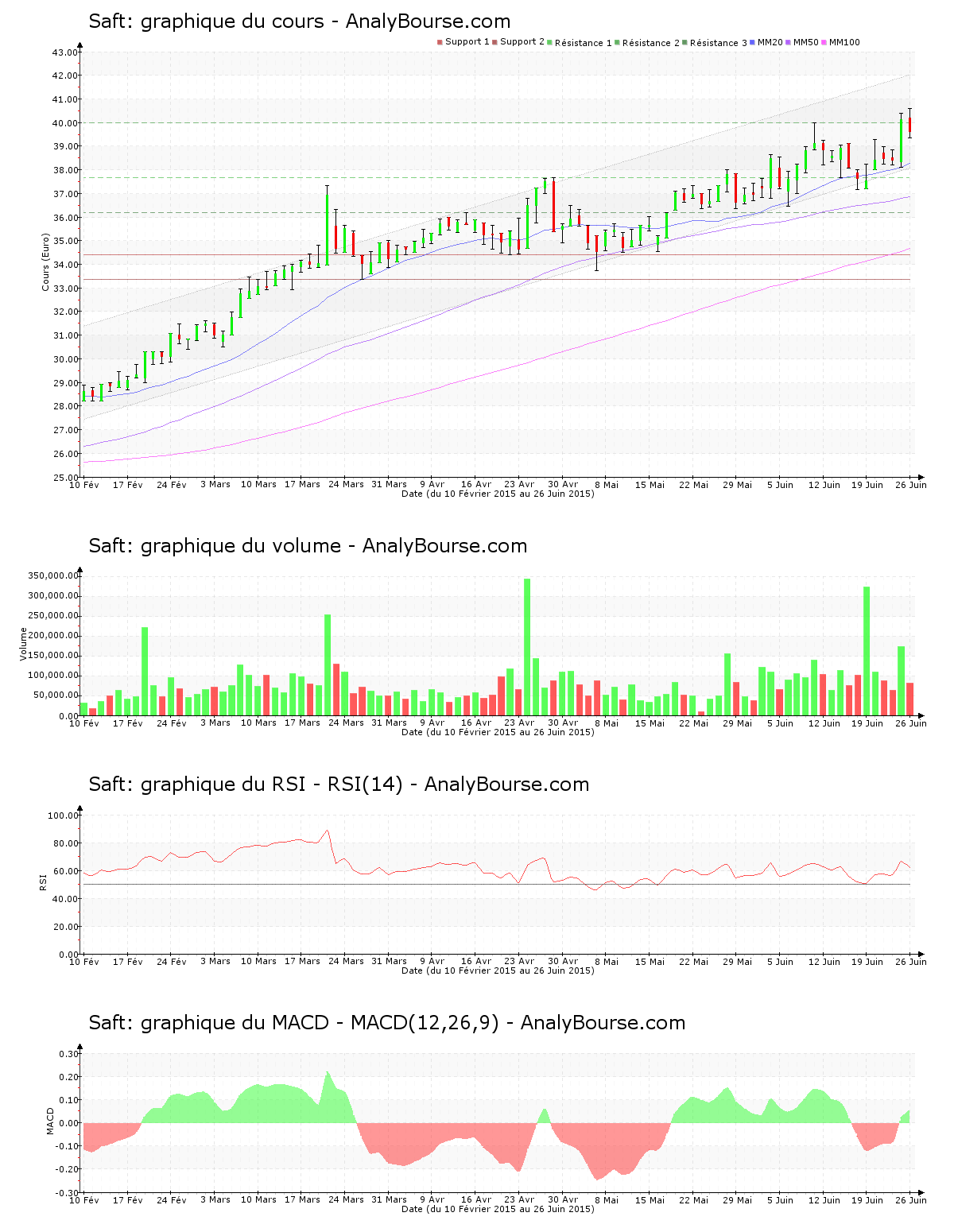Click '26 Juin' on the price chart axis
Image resolution: width=954 pixels, height=1232 pixels.
pyautogui.click(x=911, y=485)
